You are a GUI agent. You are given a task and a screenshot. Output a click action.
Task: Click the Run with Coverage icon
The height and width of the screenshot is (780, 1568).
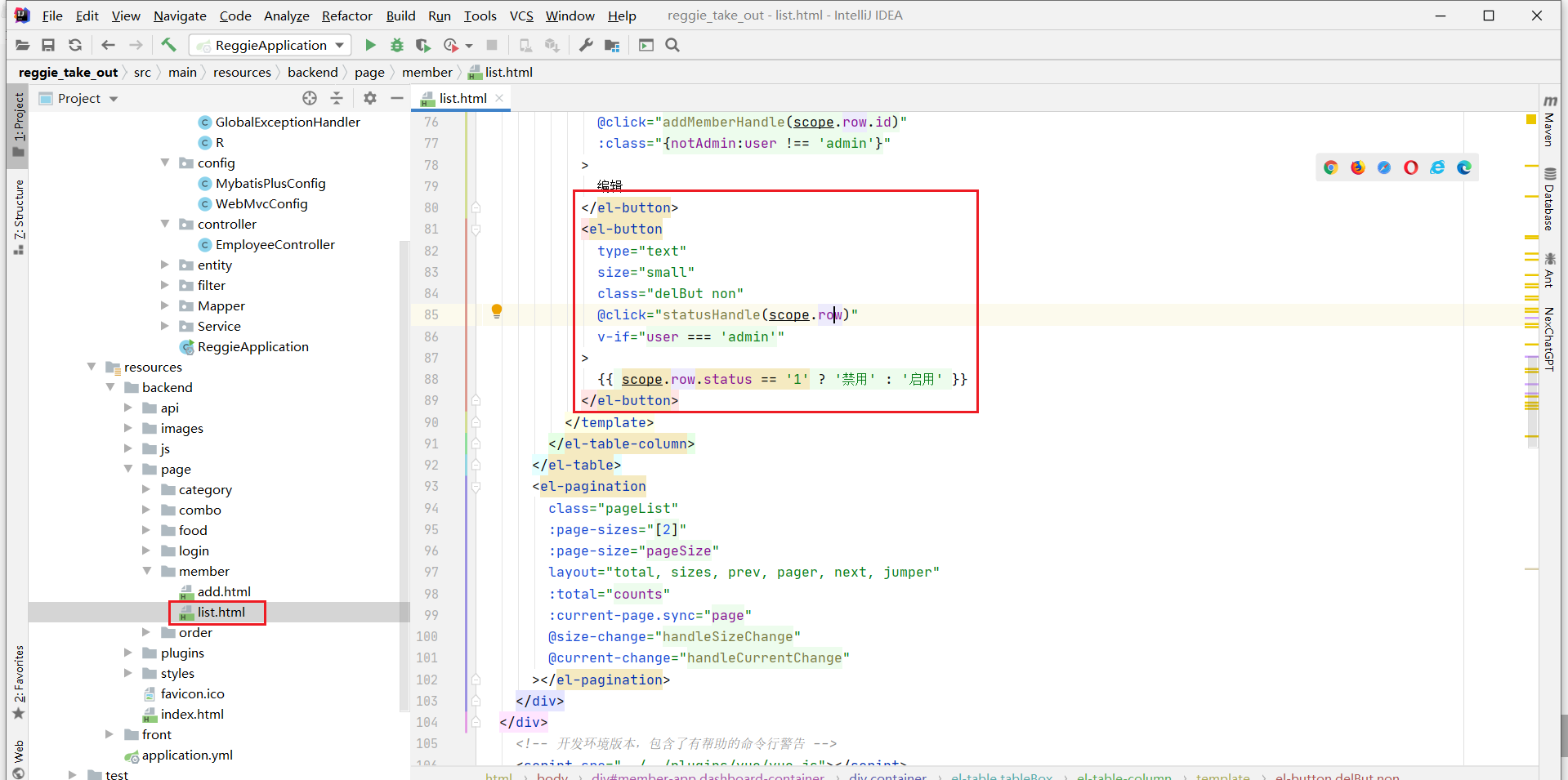[x=422, y=45]
